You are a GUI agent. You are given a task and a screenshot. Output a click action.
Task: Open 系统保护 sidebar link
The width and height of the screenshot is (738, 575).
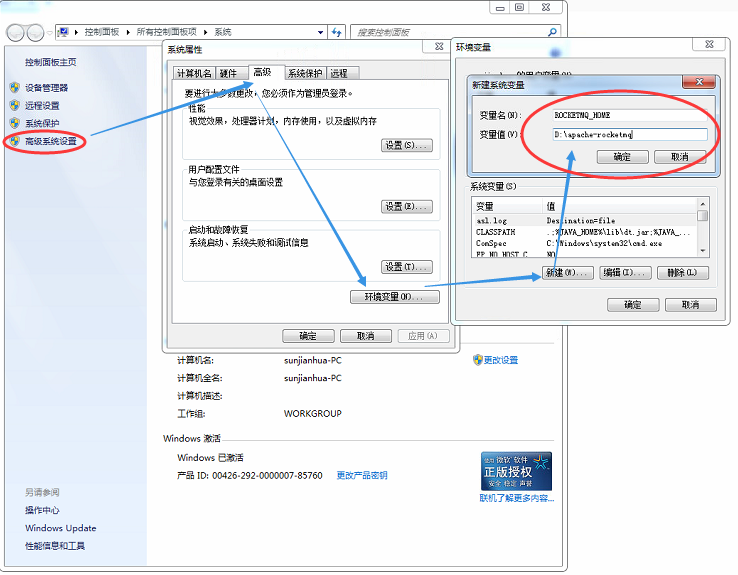click(42, 123)
